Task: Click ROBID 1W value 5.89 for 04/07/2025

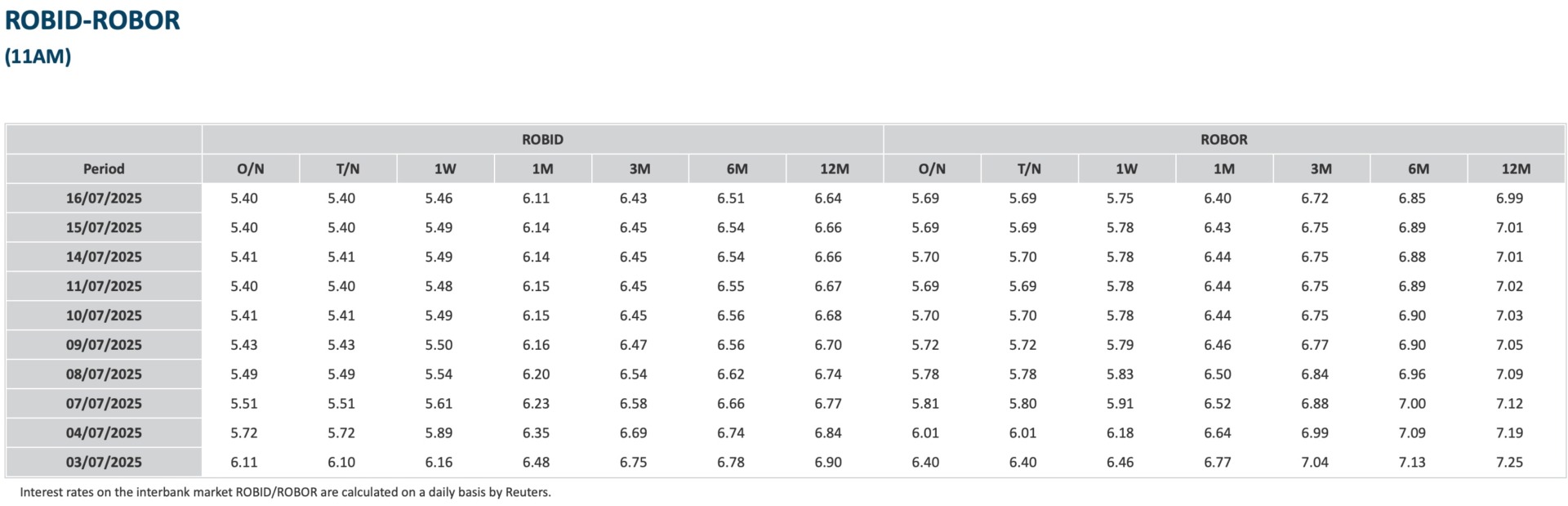Action: [439, 433]
